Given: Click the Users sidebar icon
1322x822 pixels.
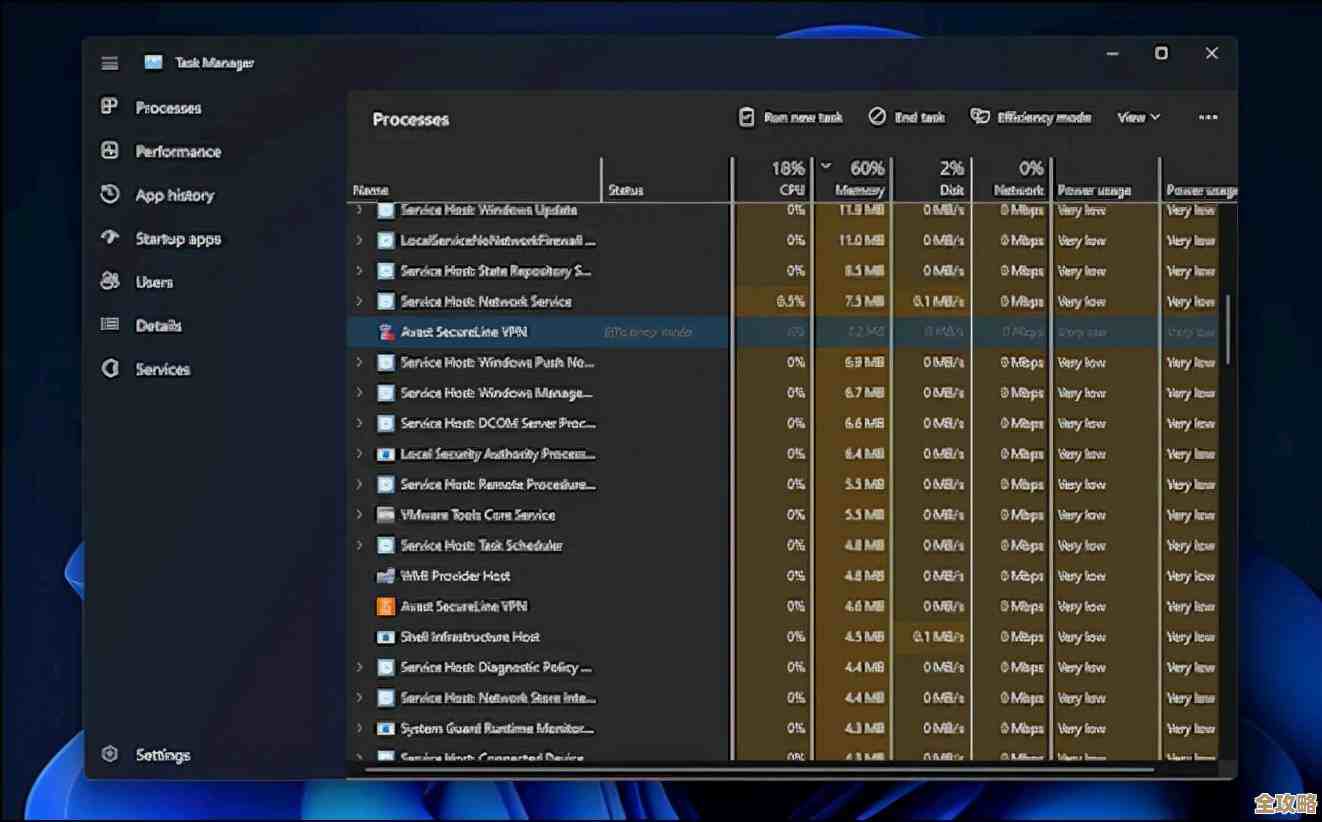Looking at the screenshot, I should tap(110, 281).
